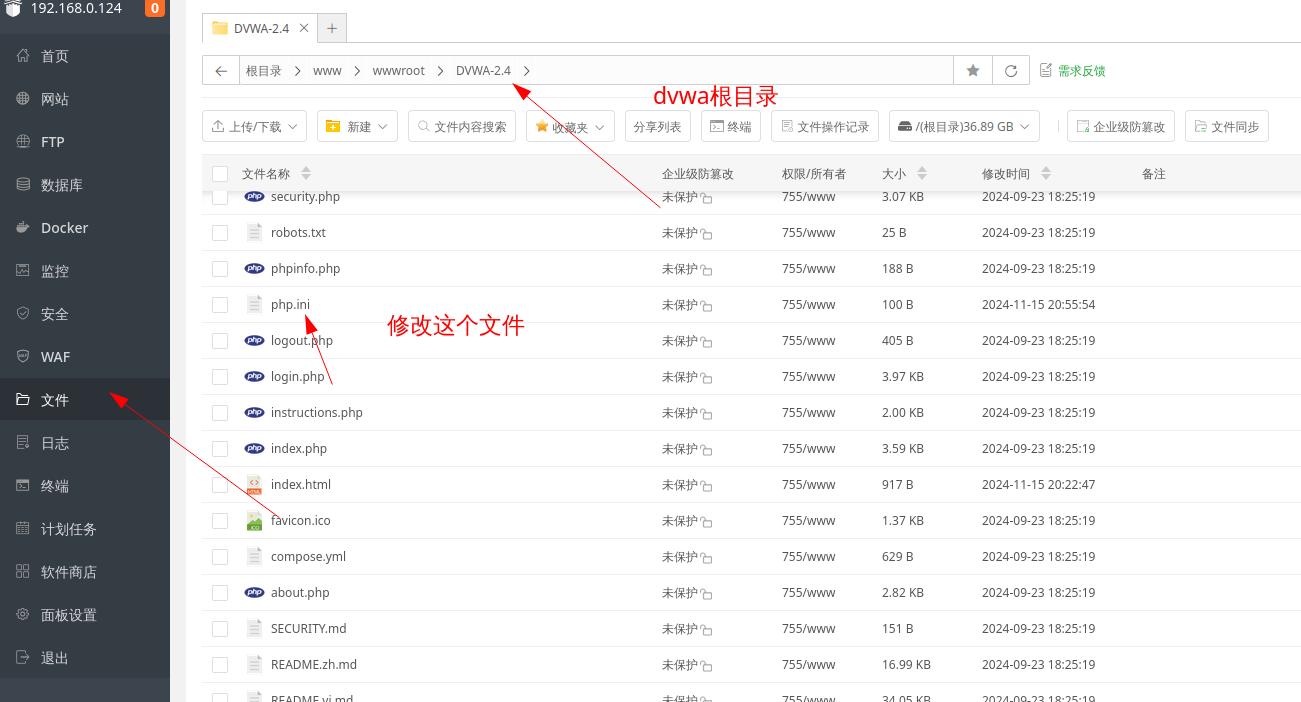This screenshot has height=702, width=1301.
Task: Open the 新建 dropdown menu
Action: (x=358, y=127)
